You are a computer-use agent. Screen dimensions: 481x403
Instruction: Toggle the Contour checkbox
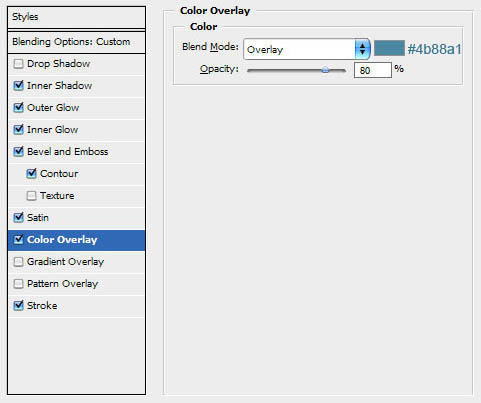31,174
